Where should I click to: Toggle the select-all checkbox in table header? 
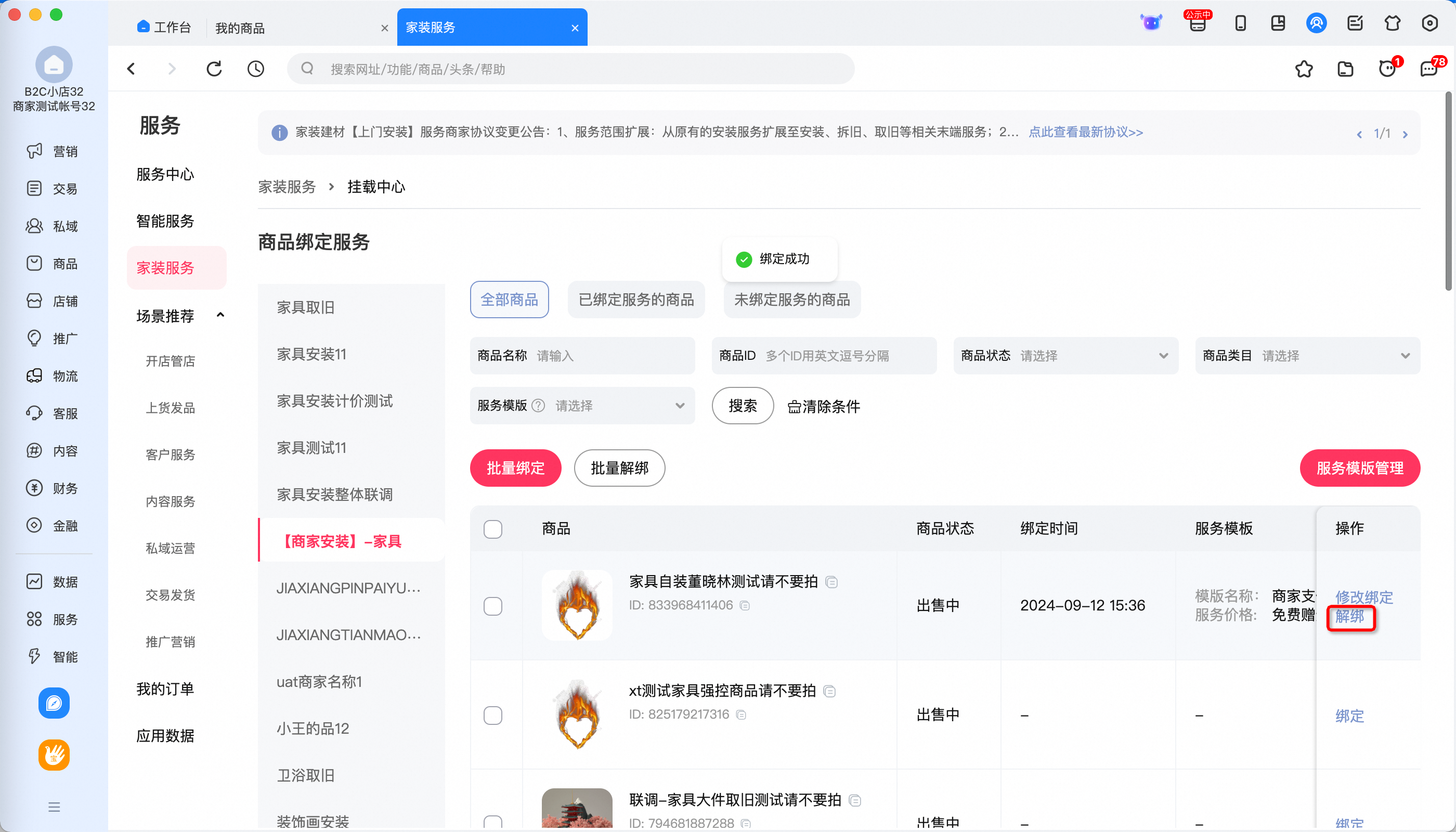pyautogui.click(x=493, y=528)
